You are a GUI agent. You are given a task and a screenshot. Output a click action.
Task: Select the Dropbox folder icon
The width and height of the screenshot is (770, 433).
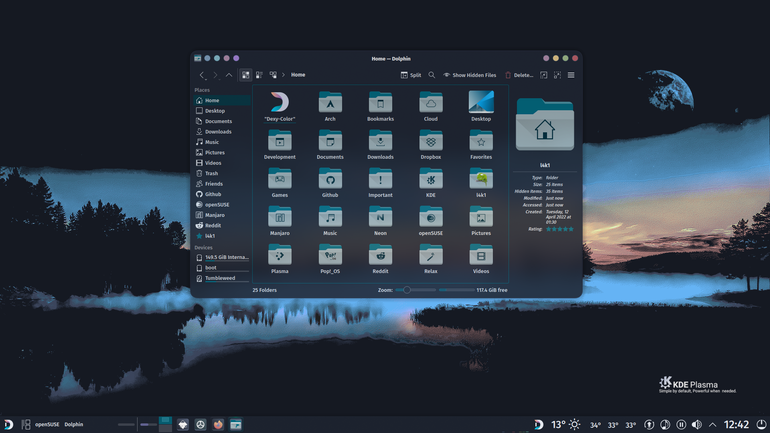click(x=431, y=140)
